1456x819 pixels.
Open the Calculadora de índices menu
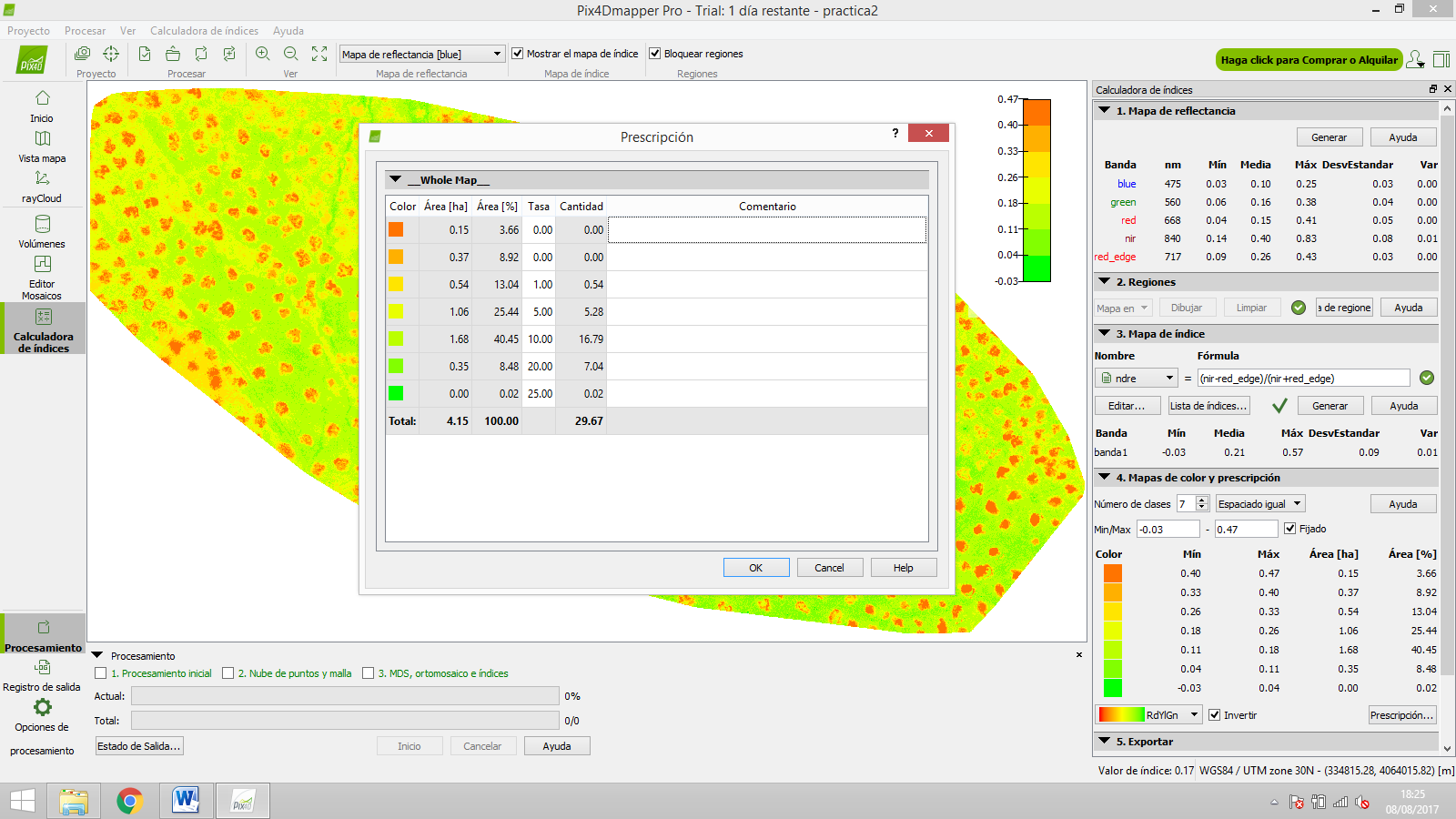tap(204, 31)
